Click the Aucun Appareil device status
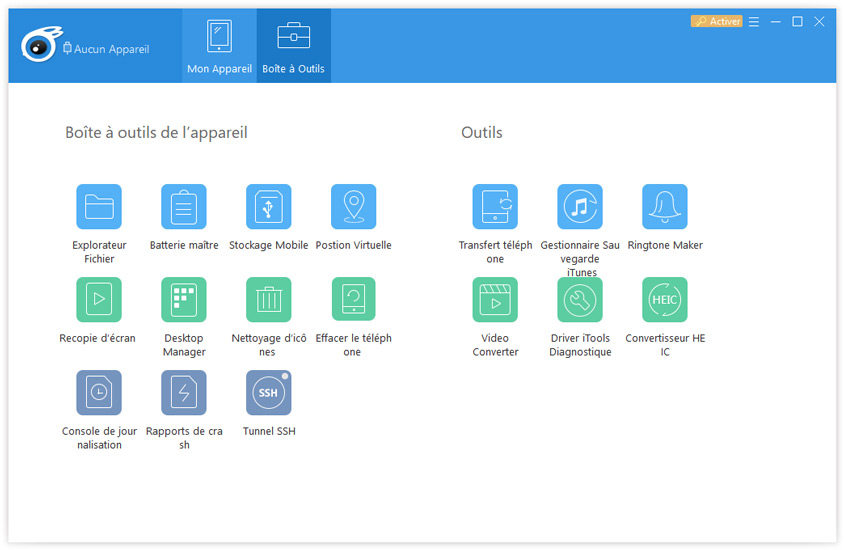Screen dimensions: 844x550 click(x=106, y=49)
